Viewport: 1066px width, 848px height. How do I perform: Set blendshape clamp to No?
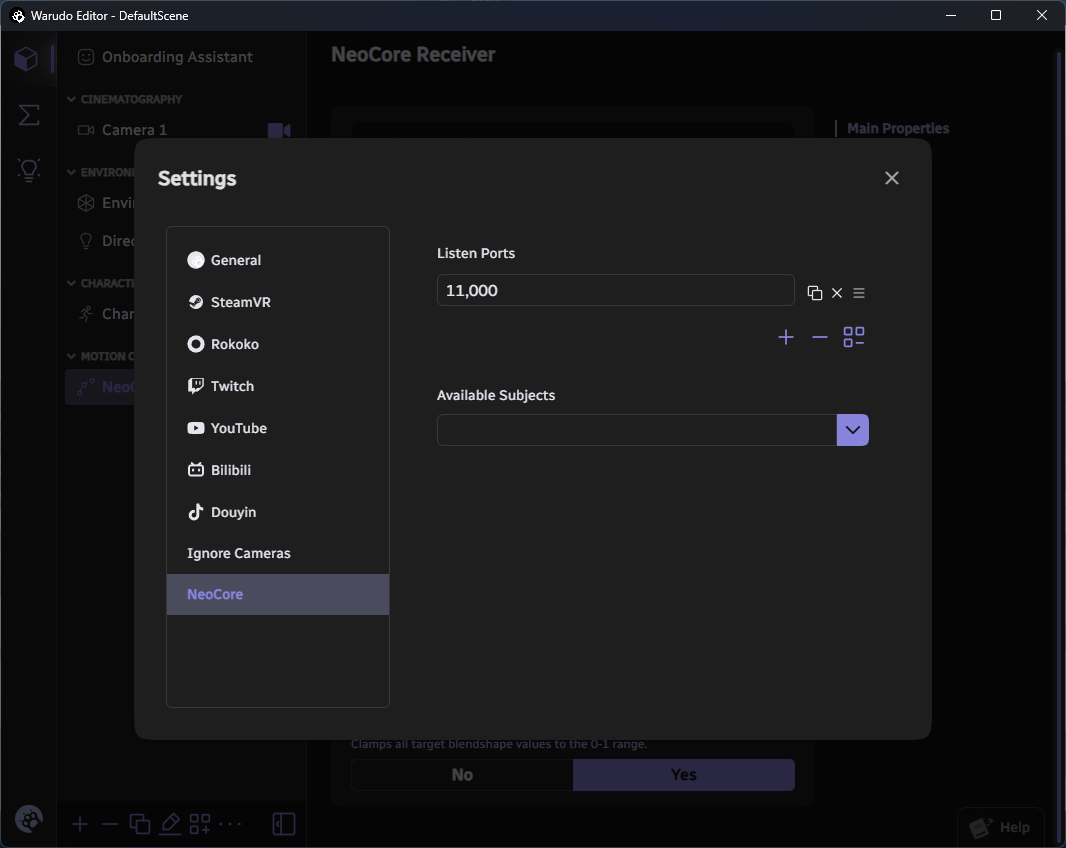tap(462, 775)
